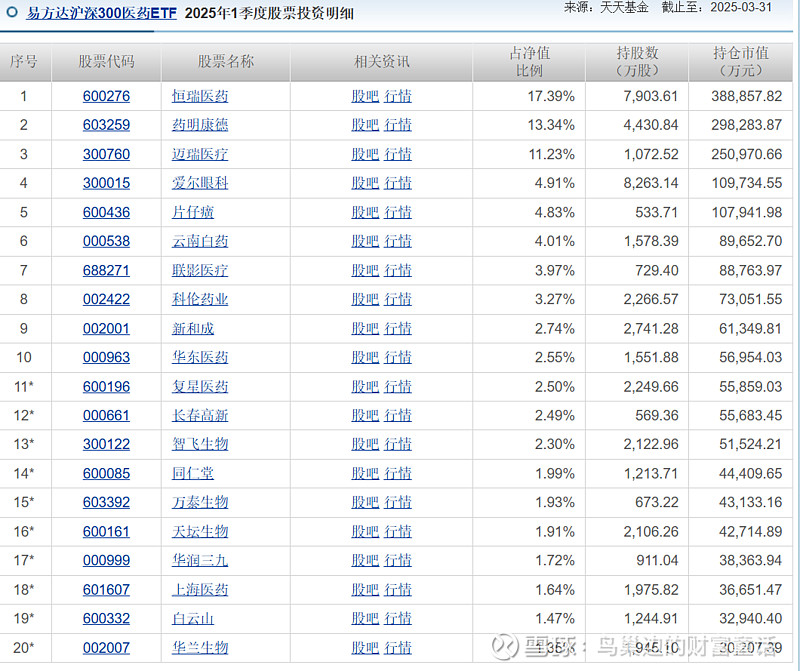Open stock code 000538 link

106,241
